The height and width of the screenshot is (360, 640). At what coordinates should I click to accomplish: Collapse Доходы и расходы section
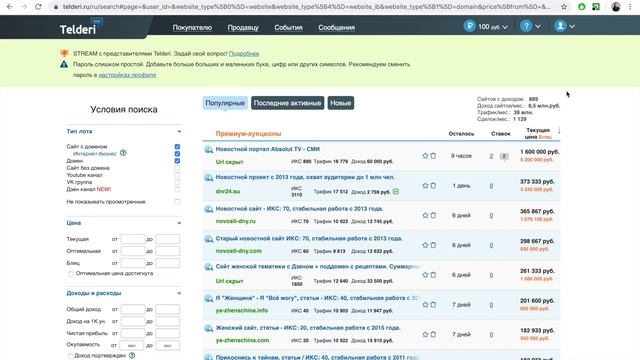pyautogui.click(x=179, y=293)
